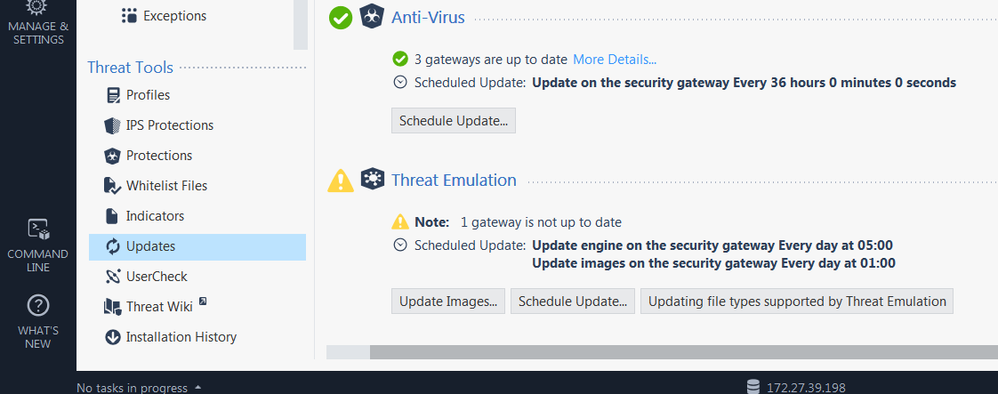Open Threat Wiki external link
Image resolution: width=998 pixels, height=394 pixels.
[x=156, y=306]
